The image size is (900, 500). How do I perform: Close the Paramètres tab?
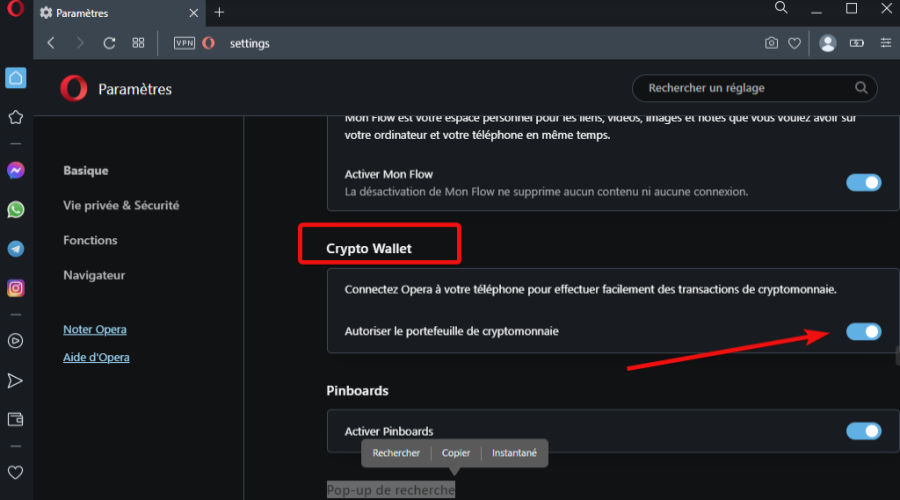point(194,13)
